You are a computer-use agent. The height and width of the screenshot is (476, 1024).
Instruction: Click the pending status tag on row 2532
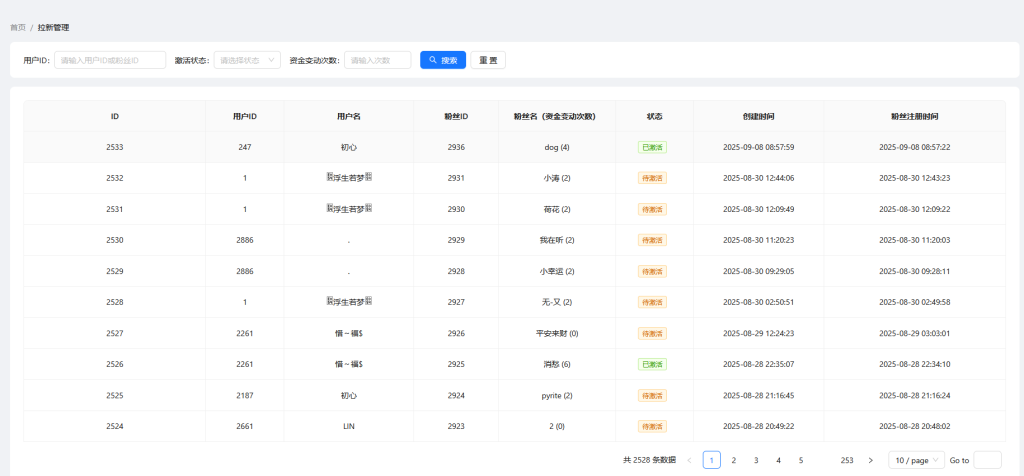click(652, 178)
